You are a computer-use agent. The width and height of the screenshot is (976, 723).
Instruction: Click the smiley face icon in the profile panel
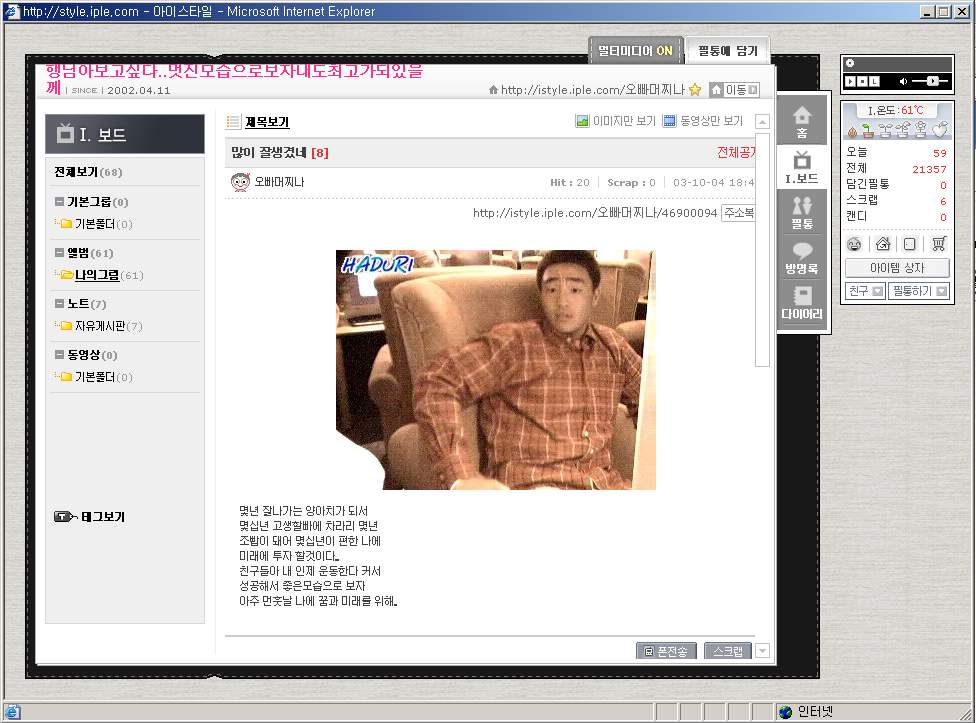(854, 244)
